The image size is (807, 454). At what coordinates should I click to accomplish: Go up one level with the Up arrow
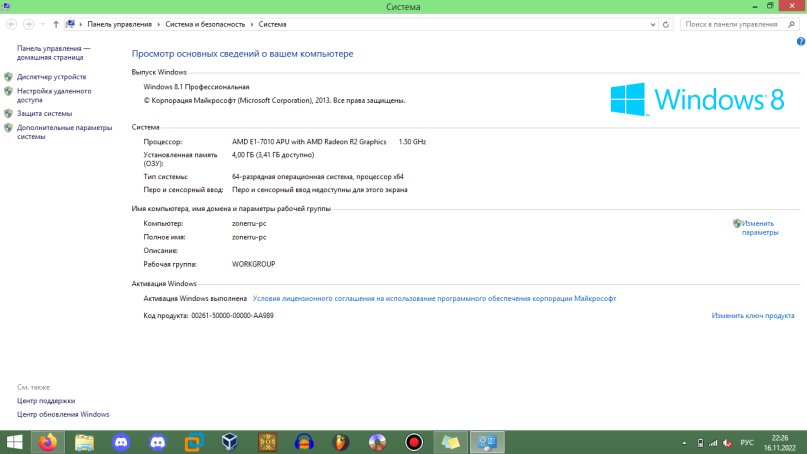(x=56, y=24)
